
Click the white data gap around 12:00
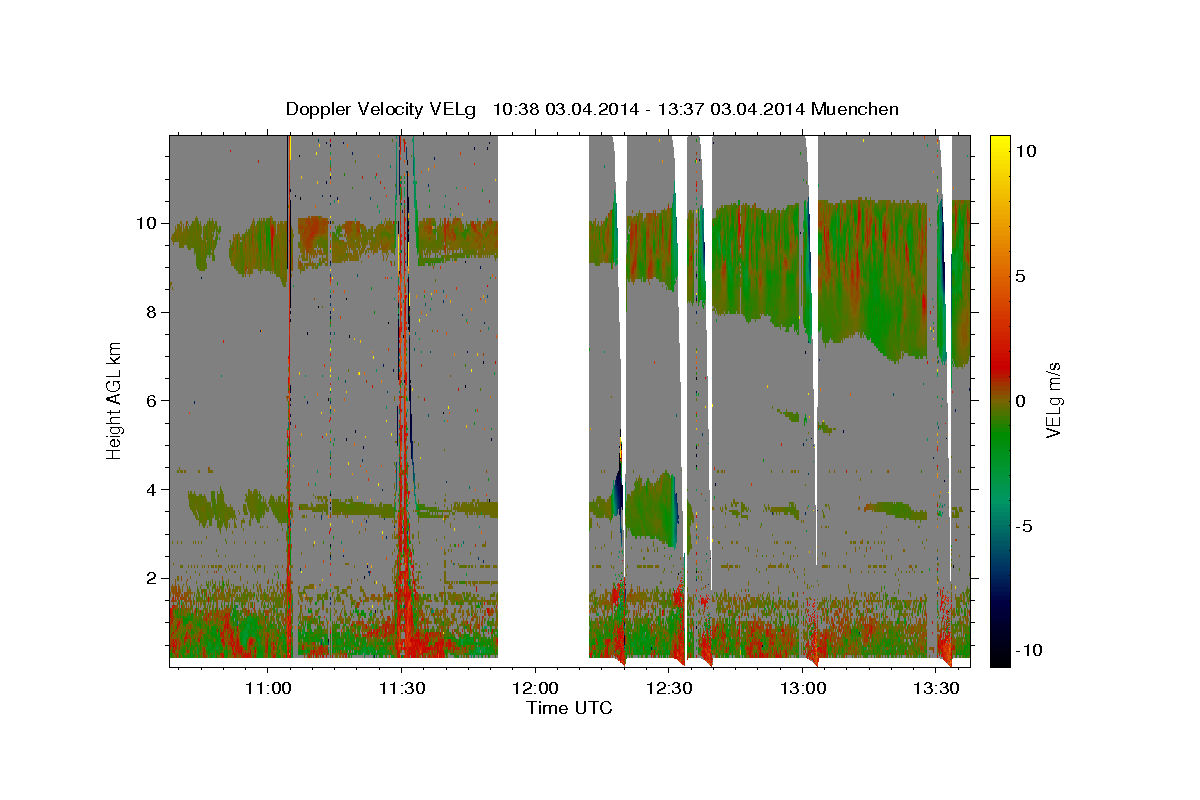click(x=543, y=400)
